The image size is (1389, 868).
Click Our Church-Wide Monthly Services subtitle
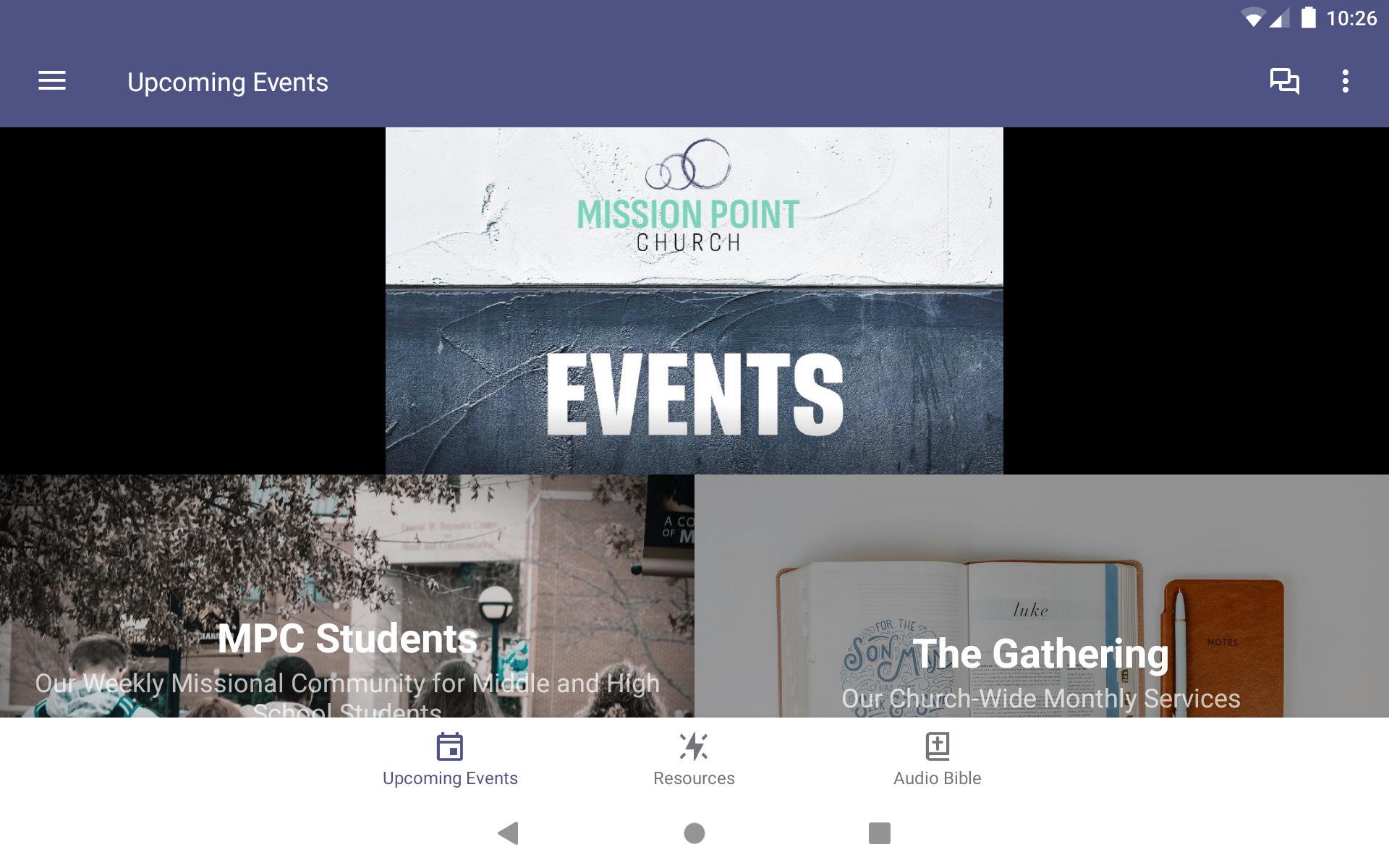point(1041,699)
